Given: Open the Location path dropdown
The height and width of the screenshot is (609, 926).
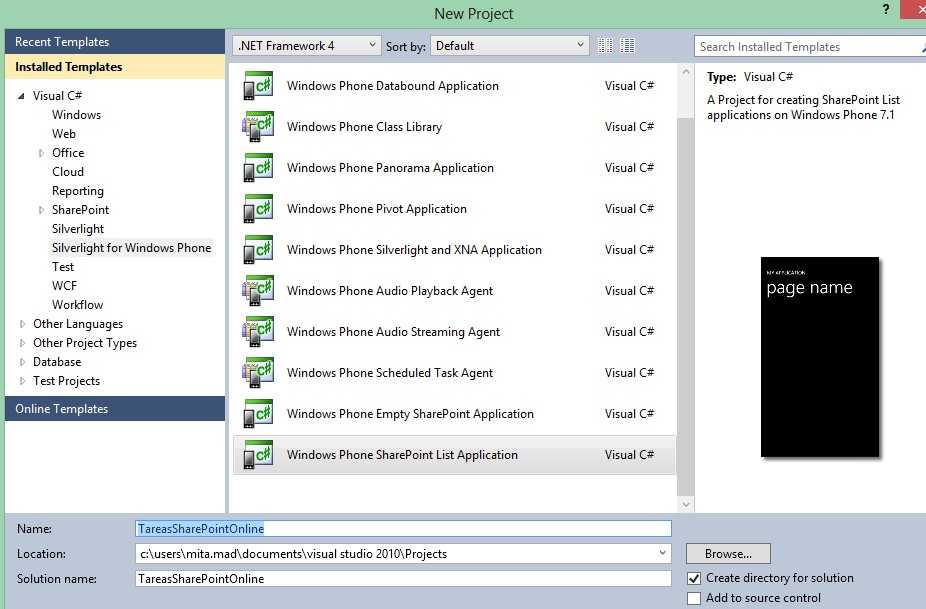Looking at the screenshot, I should [x=663, y=553].
